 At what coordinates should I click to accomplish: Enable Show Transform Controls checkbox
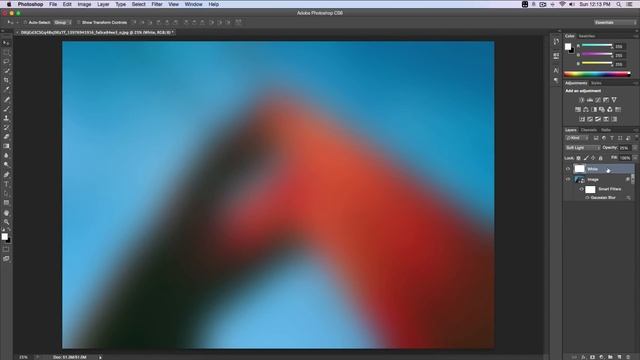79,22
